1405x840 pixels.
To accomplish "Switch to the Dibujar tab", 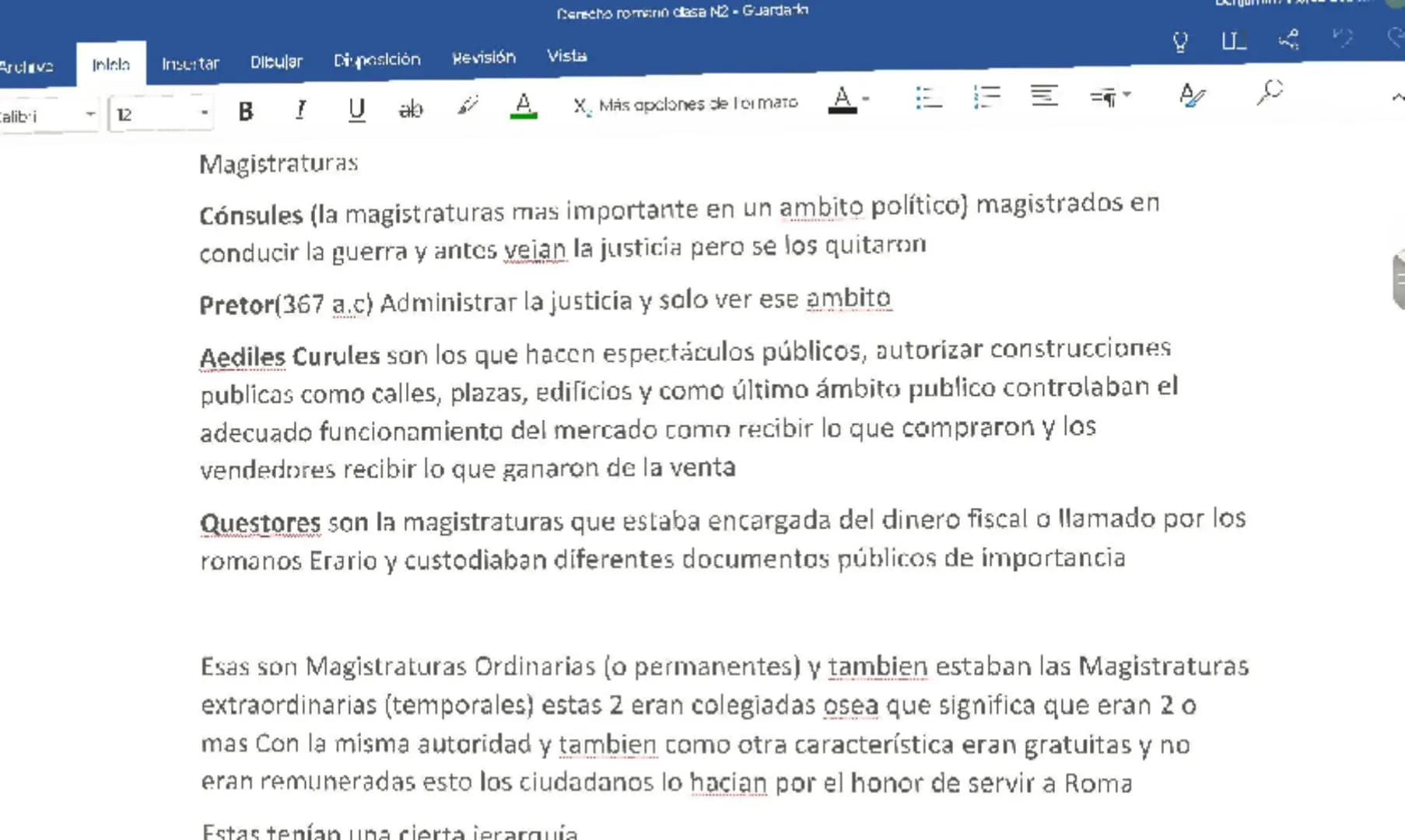I will tap(276, 61).
